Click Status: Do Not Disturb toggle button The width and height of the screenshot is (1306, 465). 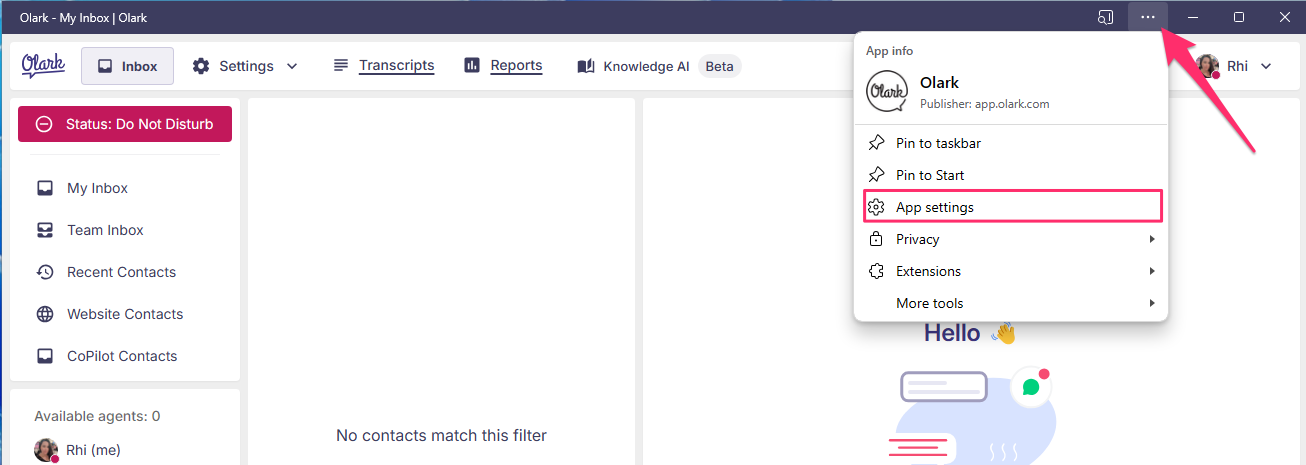pos(125,124)
